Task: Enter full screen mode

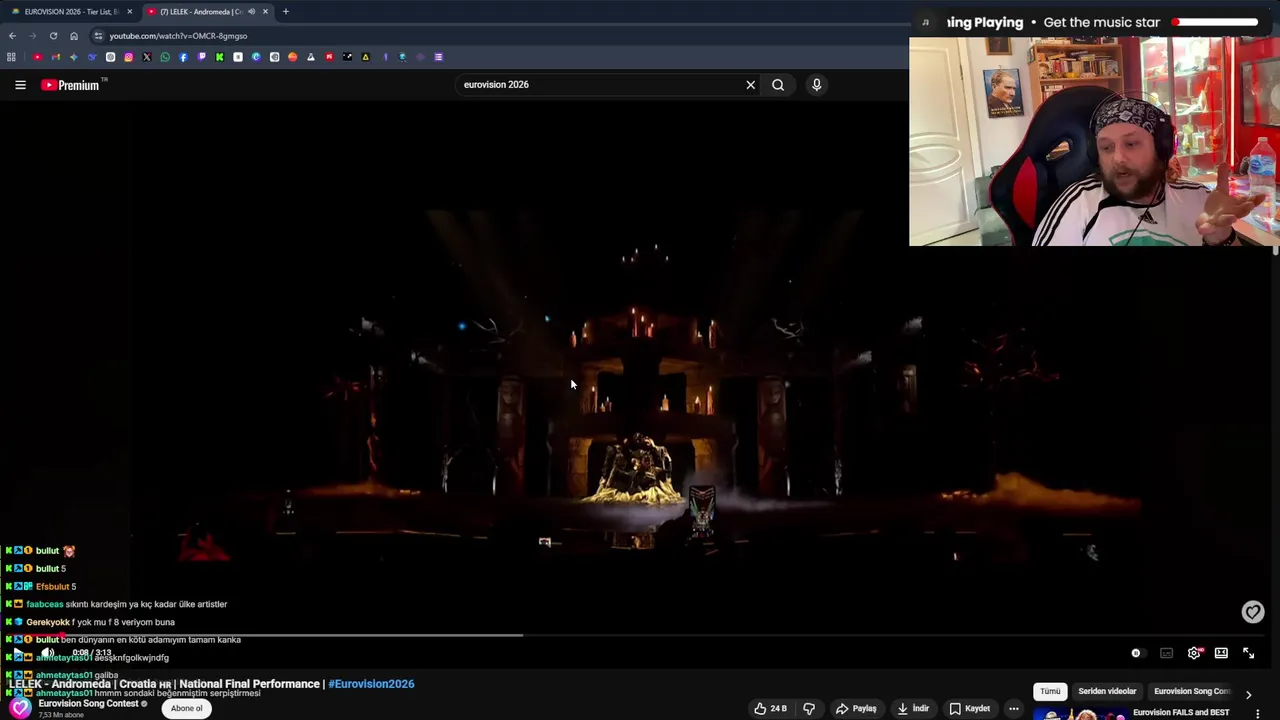Action: [1248, 653]
